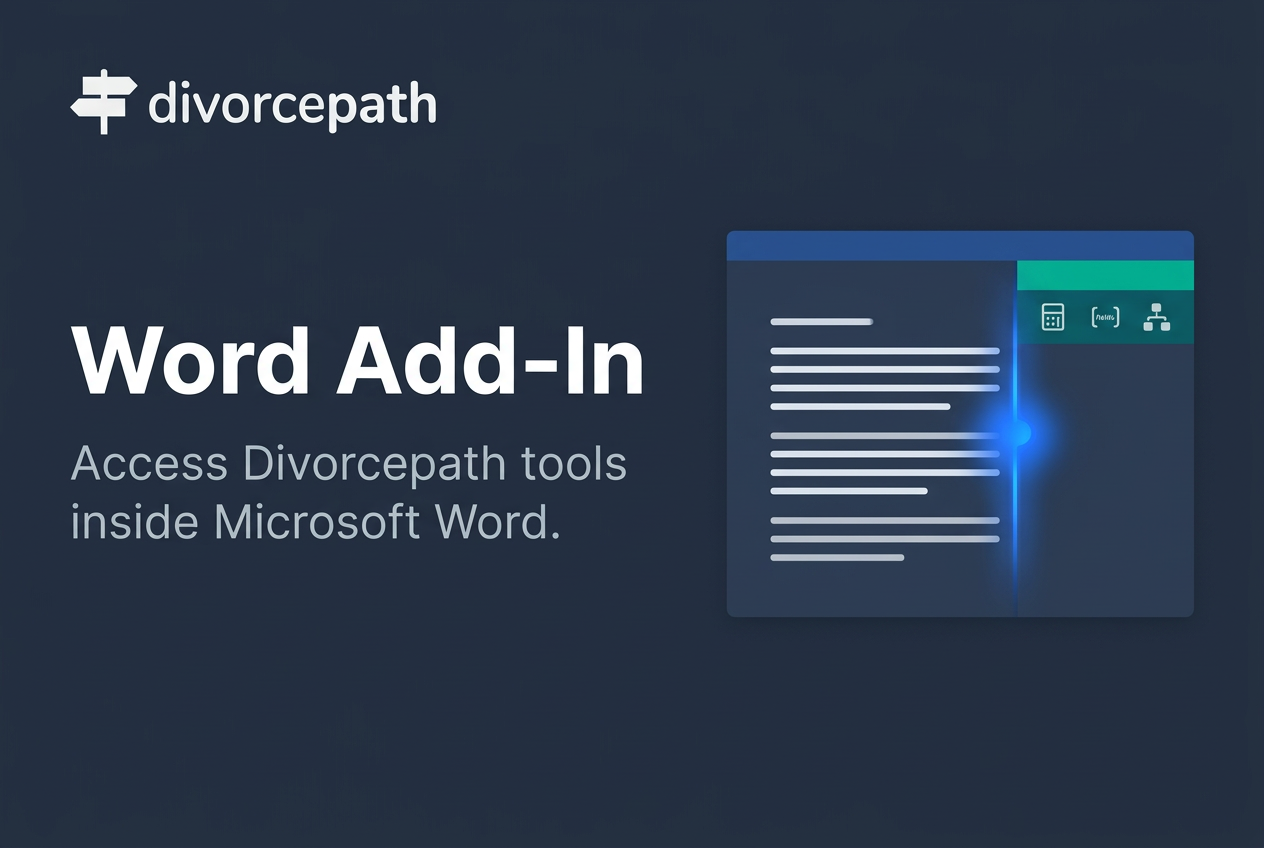Click the blue title bar of the Word window illustration
Screen dimensions: 1264x848
point(960,246)
